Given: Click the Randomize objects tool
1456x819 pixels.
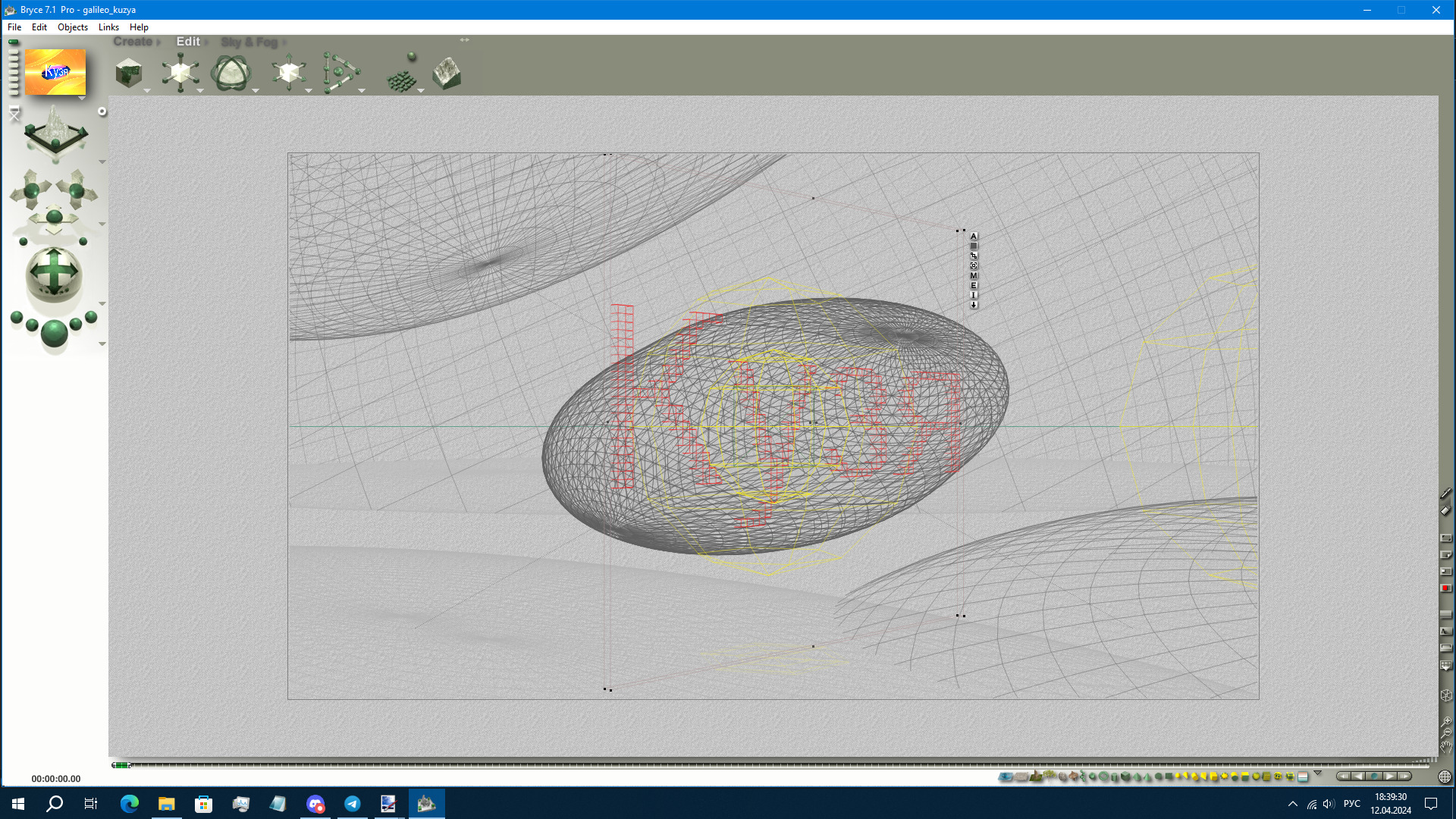Looking at the screenshot, I should point(403,75).
